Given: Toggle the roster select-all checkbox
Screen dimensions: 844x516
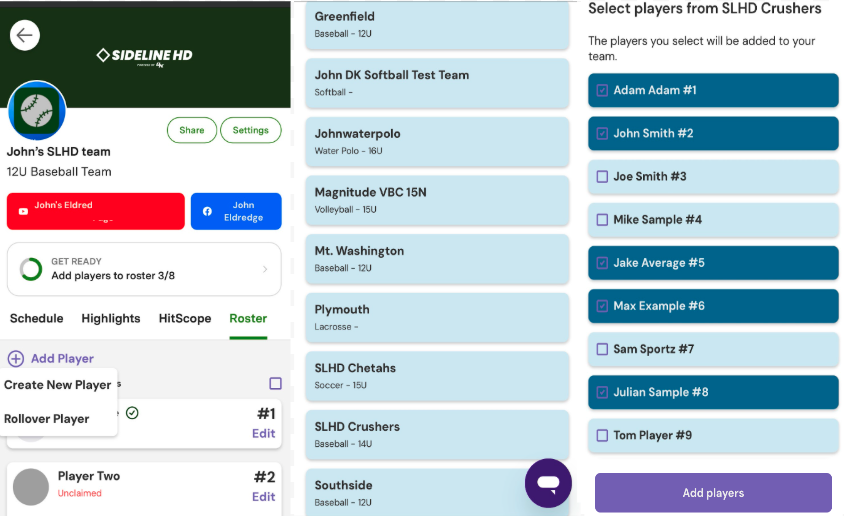Looking at the screenshot, I should click(x=275, y=383).
